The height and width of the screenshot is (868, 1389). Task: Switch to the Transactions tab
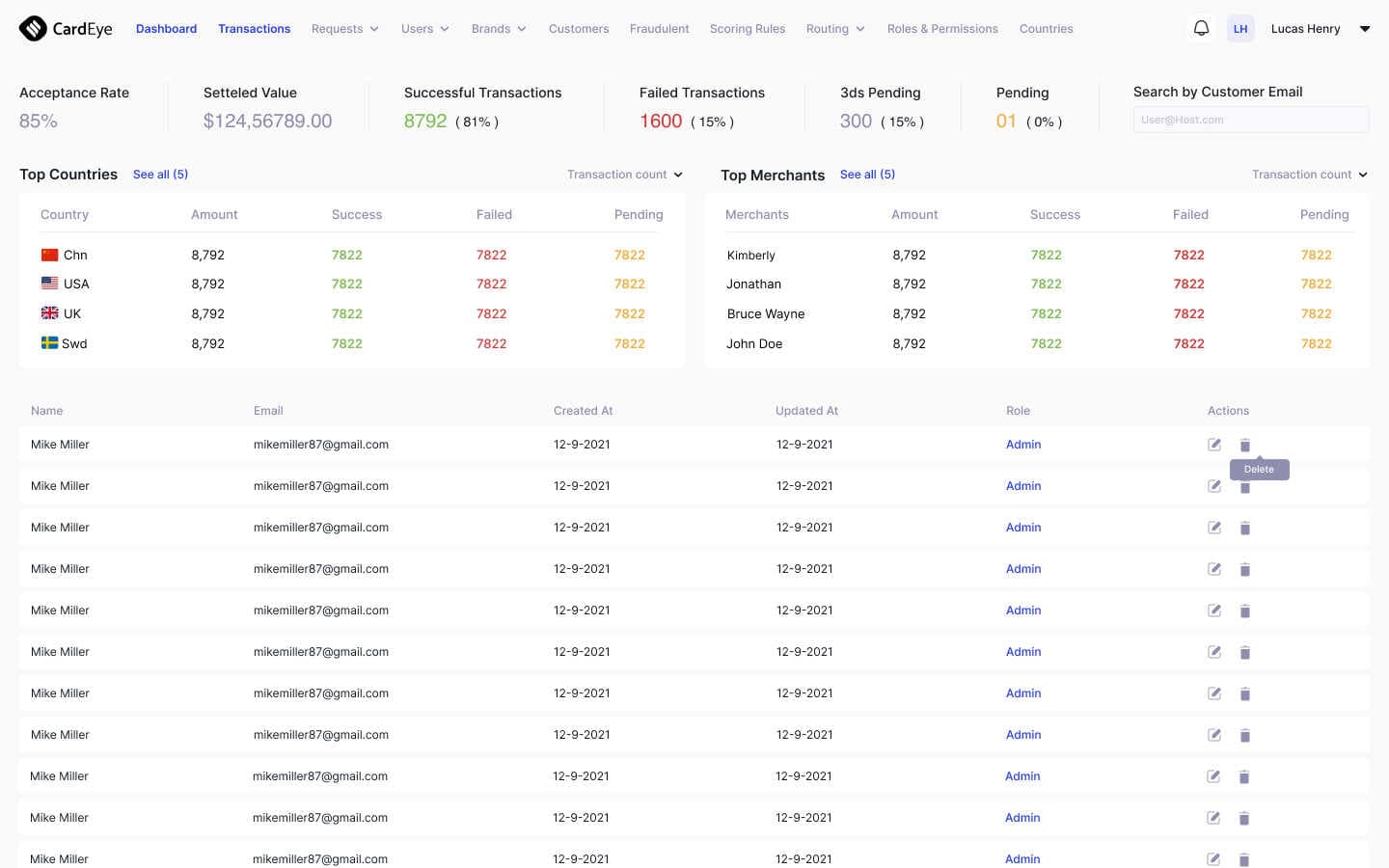(x=254, y=28)
